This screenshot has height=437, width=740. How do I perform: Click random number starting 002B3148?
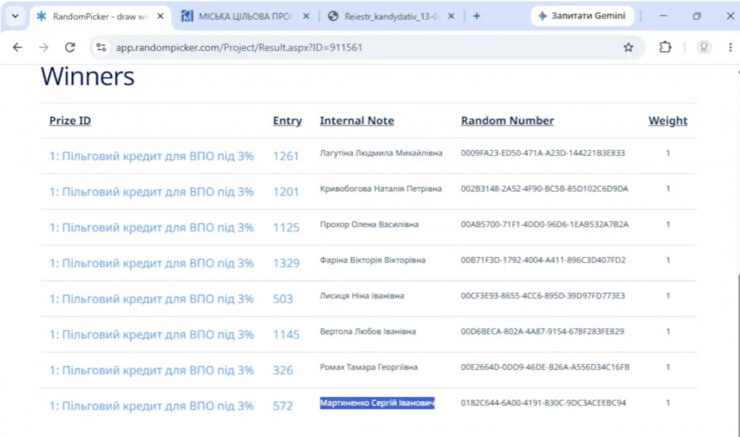click(545, 189)
